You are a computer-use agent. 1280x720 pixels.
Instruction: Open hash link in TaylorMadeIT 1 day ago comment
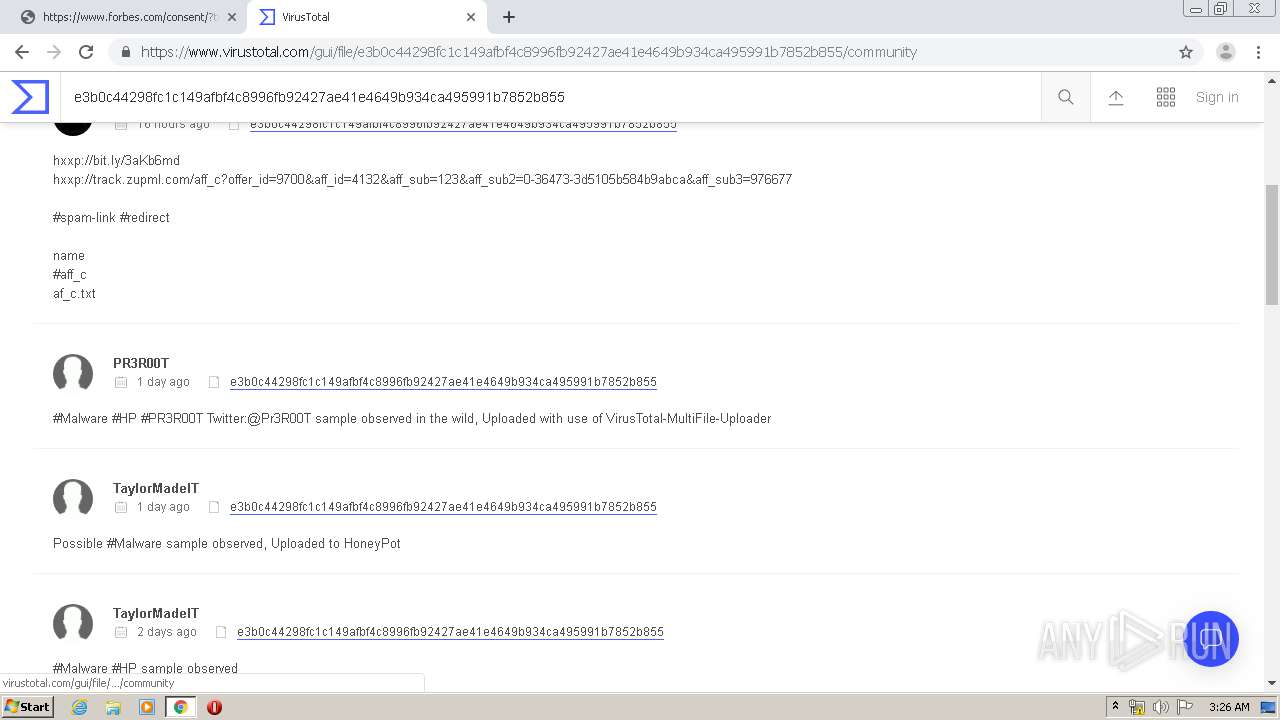(443, 507)
